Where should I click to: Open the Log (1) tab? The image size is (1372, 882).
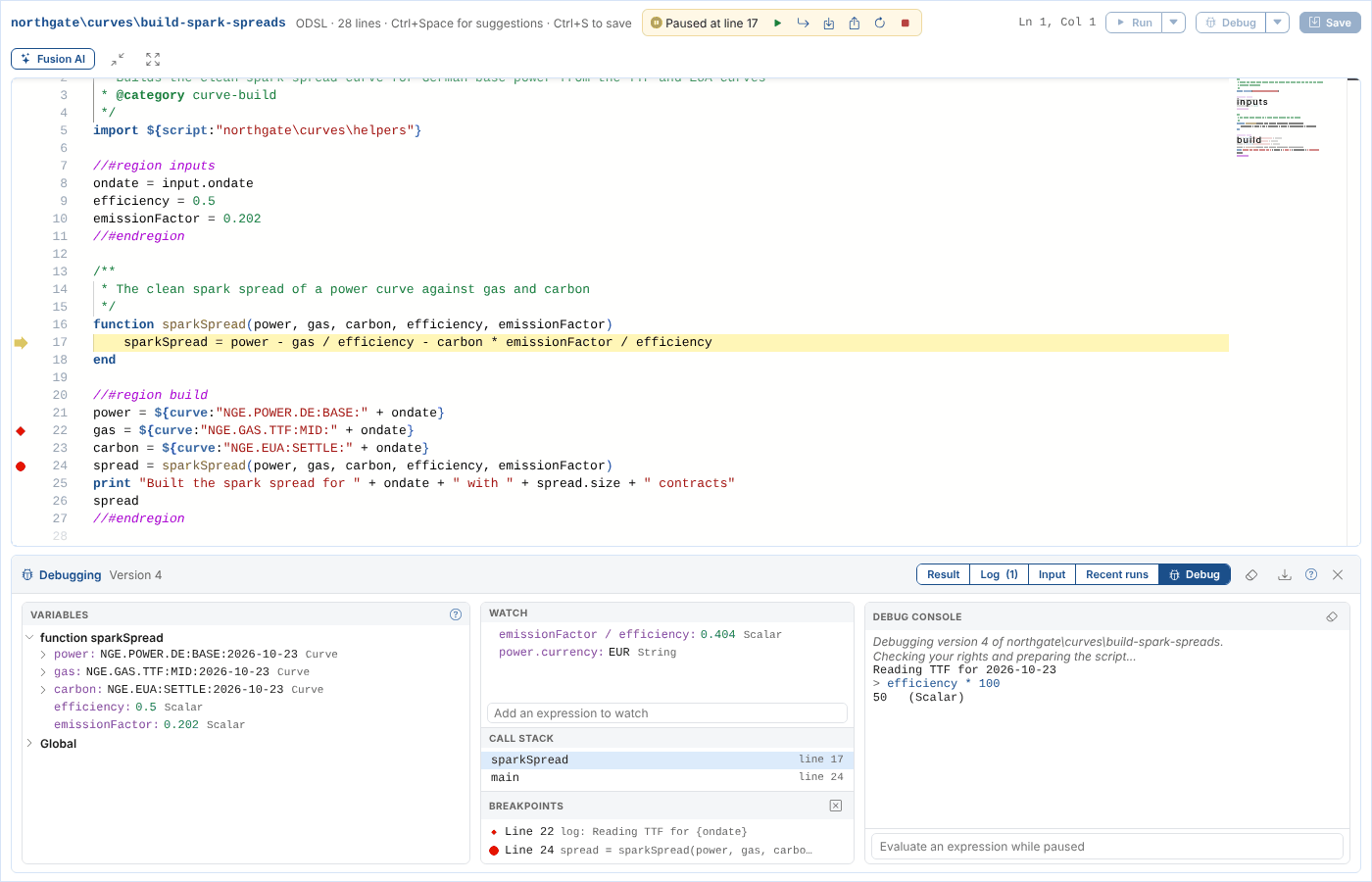coord(1000,575)
